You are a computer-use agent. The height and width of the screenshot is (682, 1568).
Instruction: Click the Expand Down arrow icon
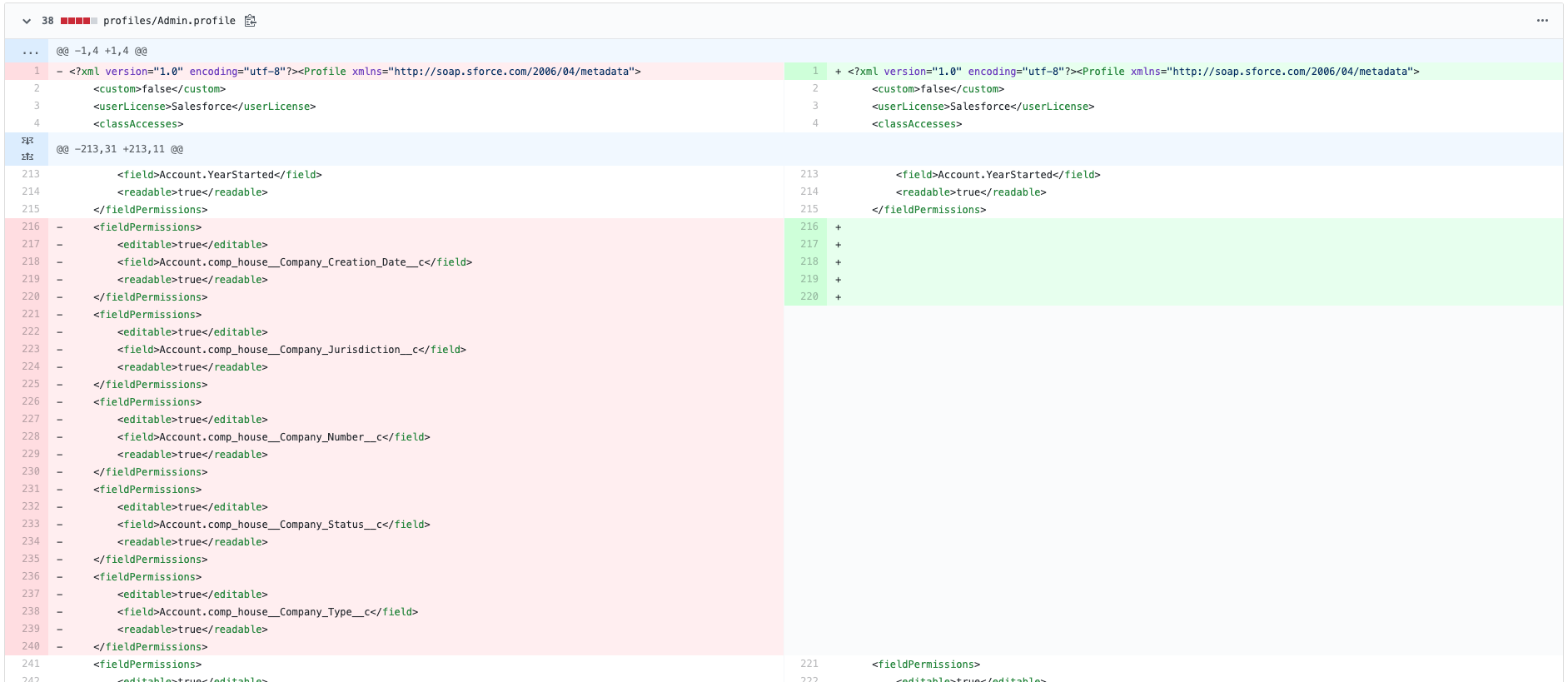(27, 141)
